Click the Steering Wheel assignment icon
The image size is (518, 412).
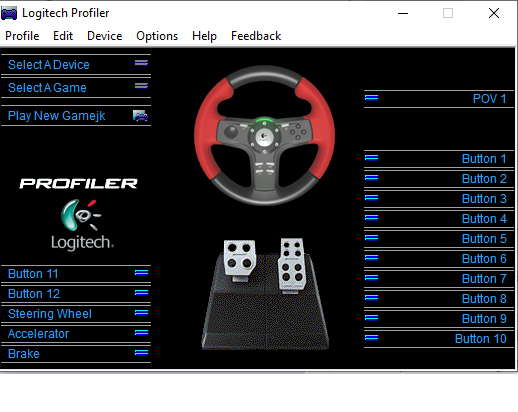click(x=141, y=313)
